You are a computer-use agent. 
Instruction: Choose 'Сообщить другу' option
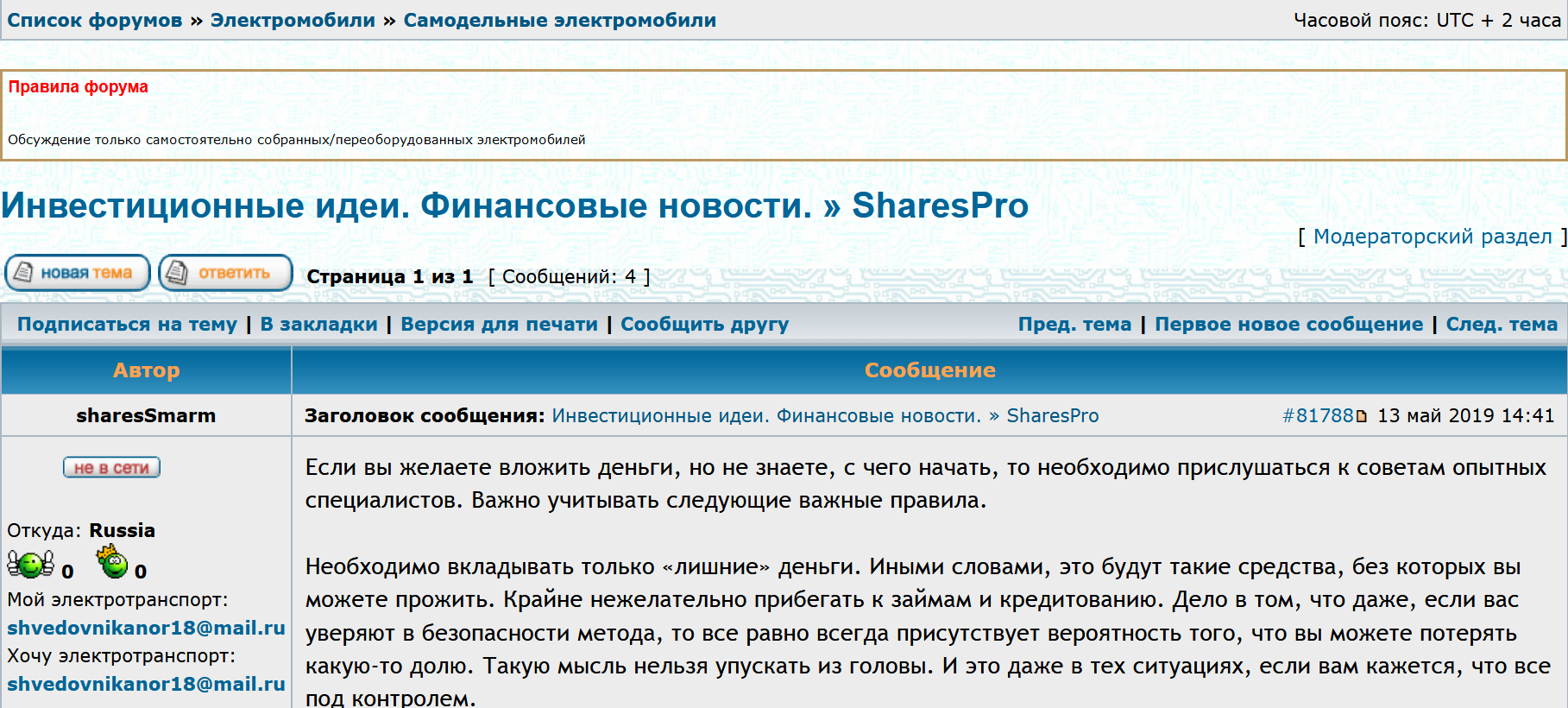[x=704, y=325]
